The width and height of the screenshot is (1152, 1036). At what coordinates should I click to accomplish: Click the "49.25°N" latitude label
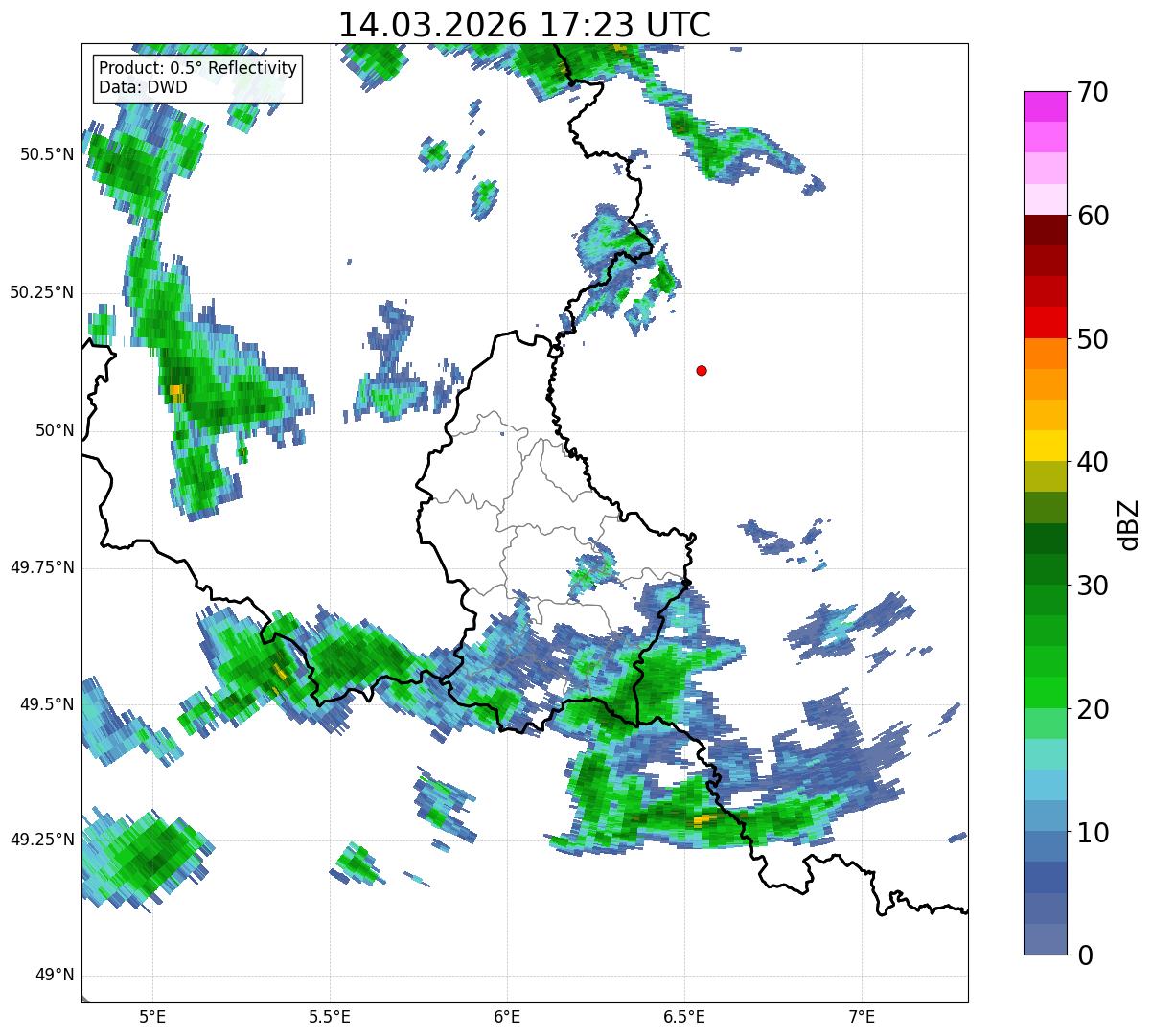[x=41, y=840]
